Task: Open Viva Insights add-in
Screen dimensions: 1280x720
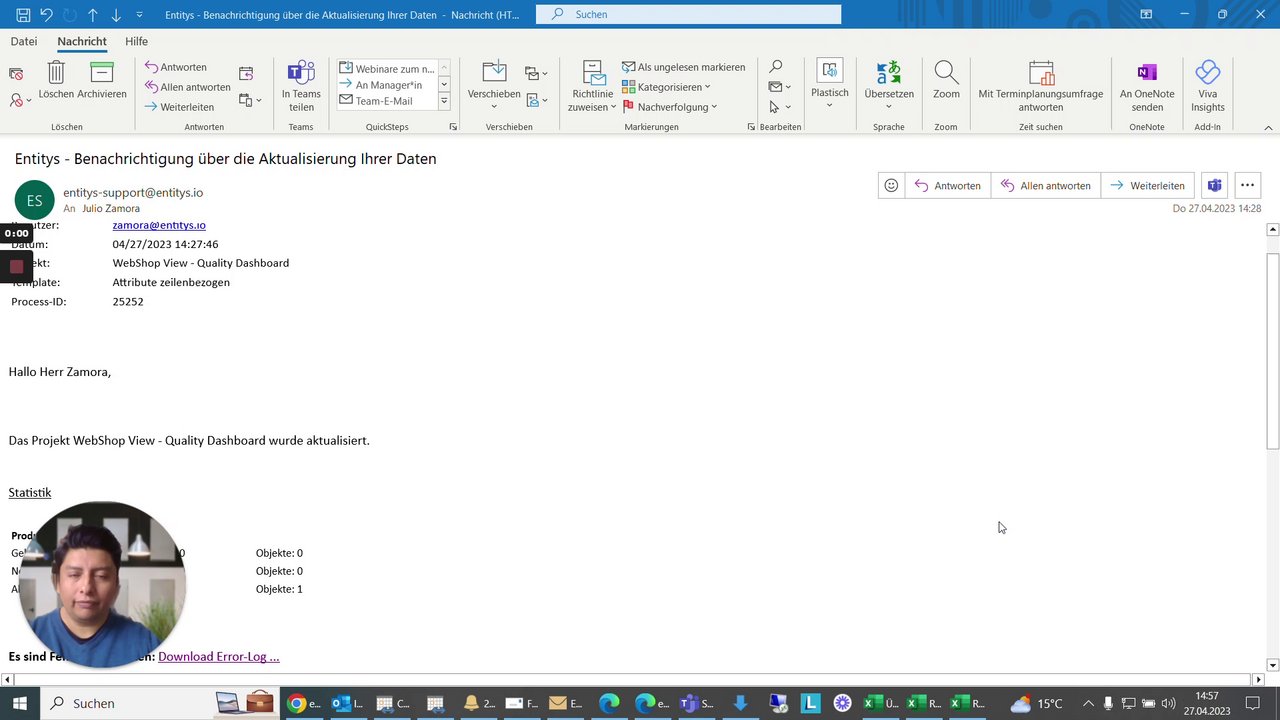Action: [1207, 86]
